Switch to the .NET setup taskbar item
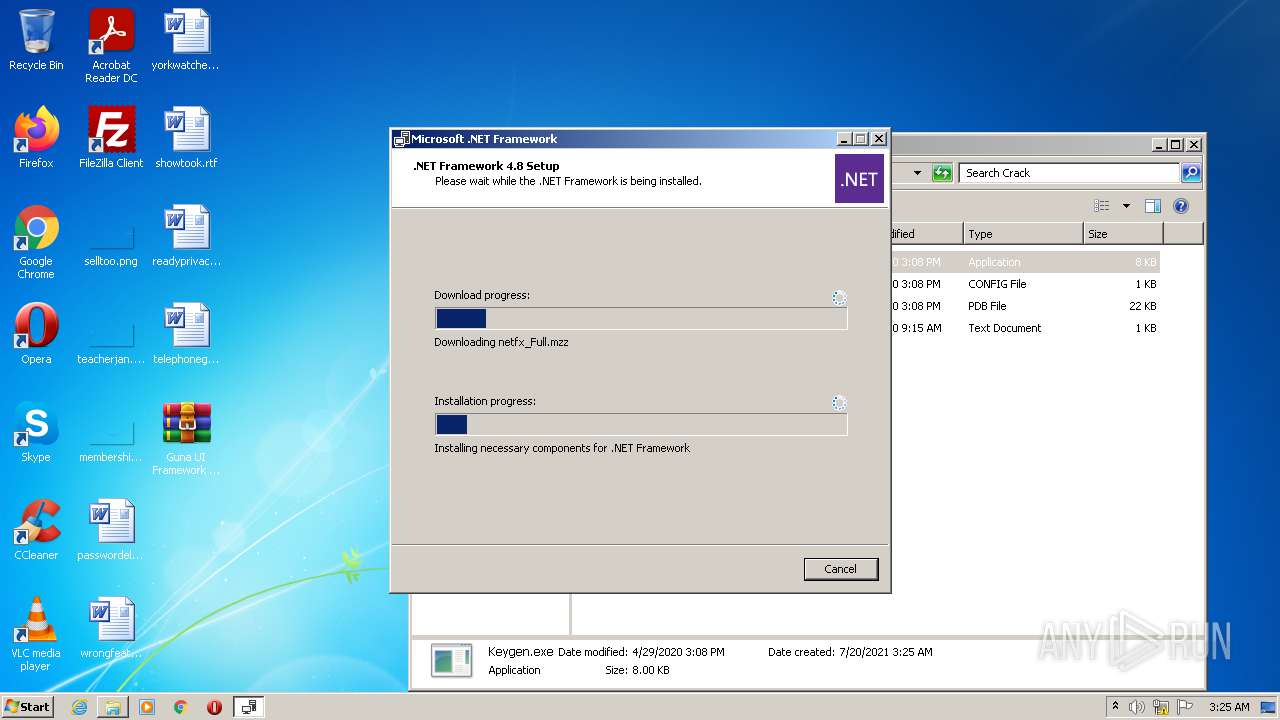The width and height of the screenshot is (1280, 720). point(249,707)
